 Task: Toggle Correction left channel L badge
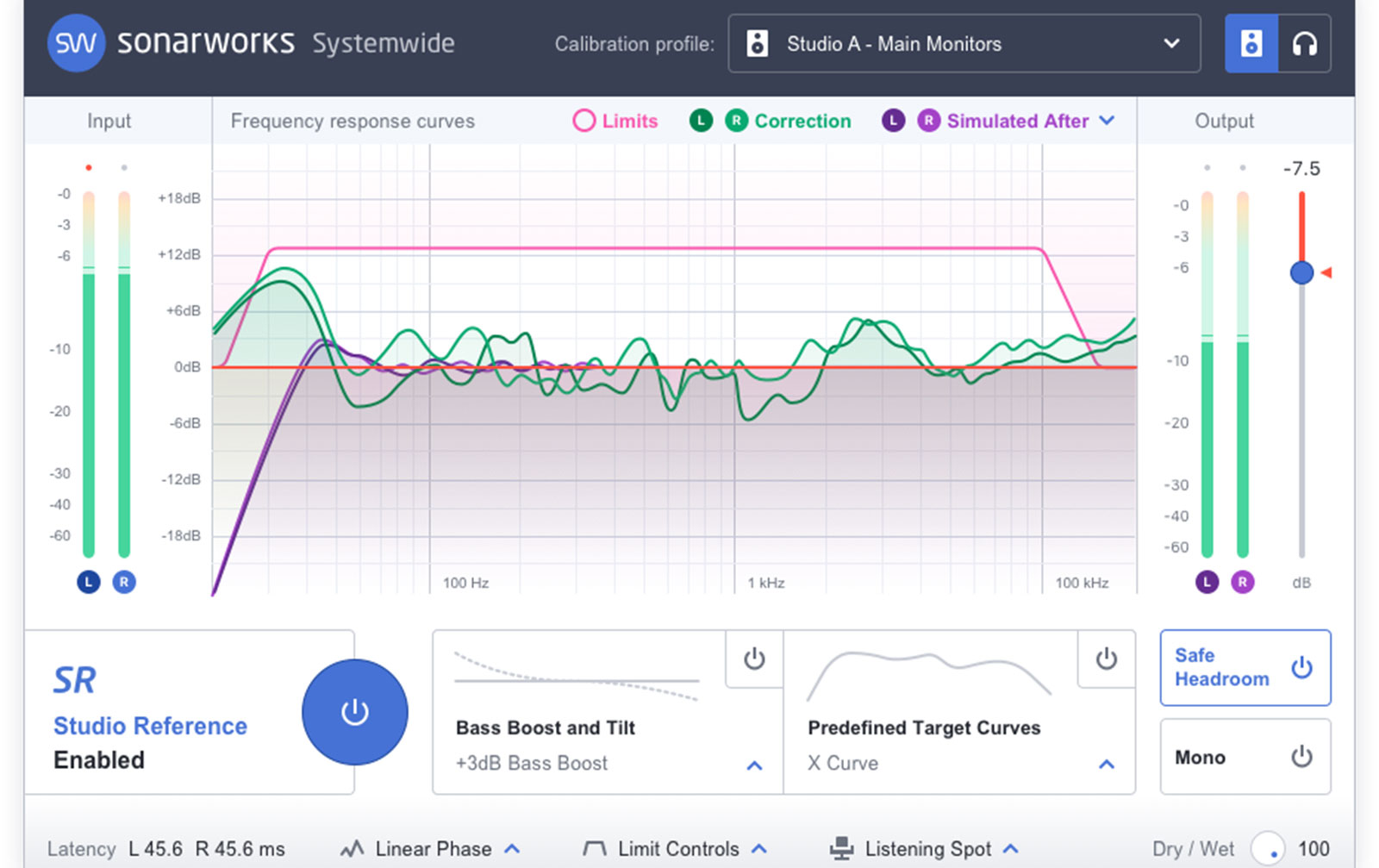701,121
